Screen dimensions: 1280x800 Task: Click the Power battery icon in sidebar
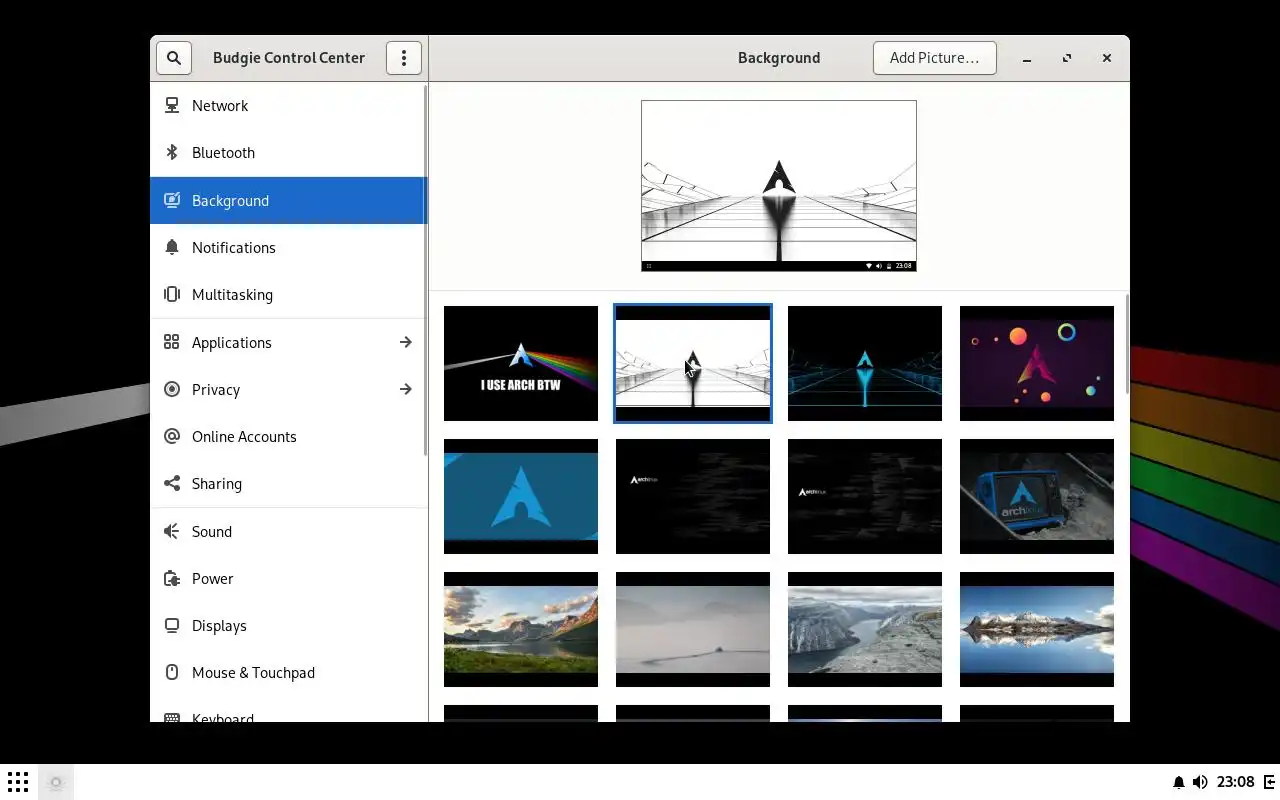pos(172,578)
